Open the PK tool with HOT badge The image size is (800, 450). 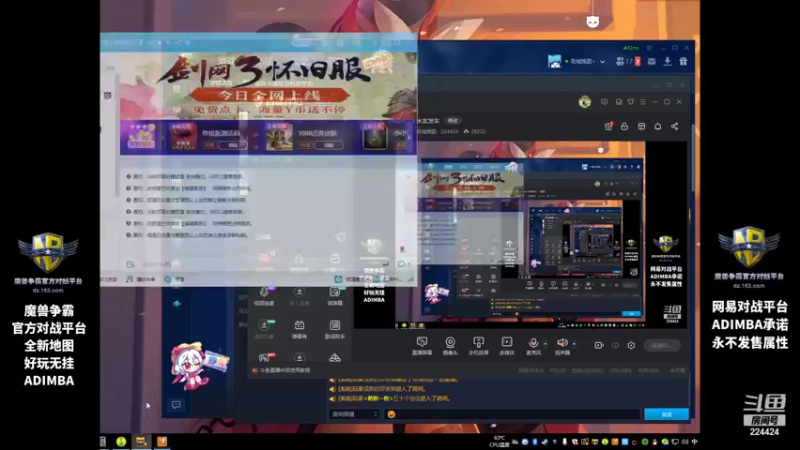click(x=264, y=357)
